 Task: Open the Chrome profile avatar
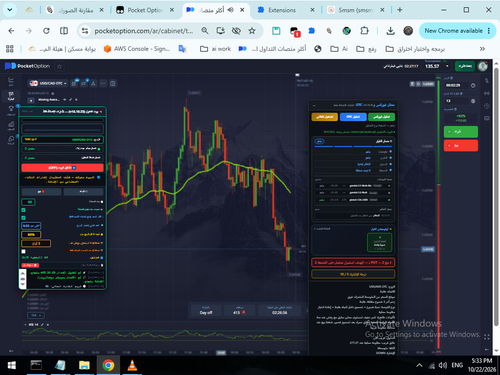click(408, 31)
